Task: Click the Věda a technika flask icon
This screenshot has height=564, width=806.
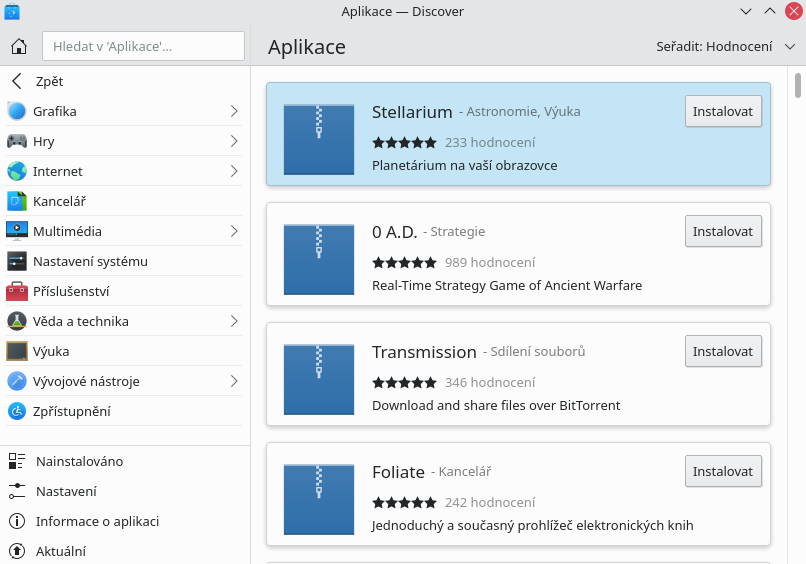Action: pyautogui.click(x=16, y=321)
